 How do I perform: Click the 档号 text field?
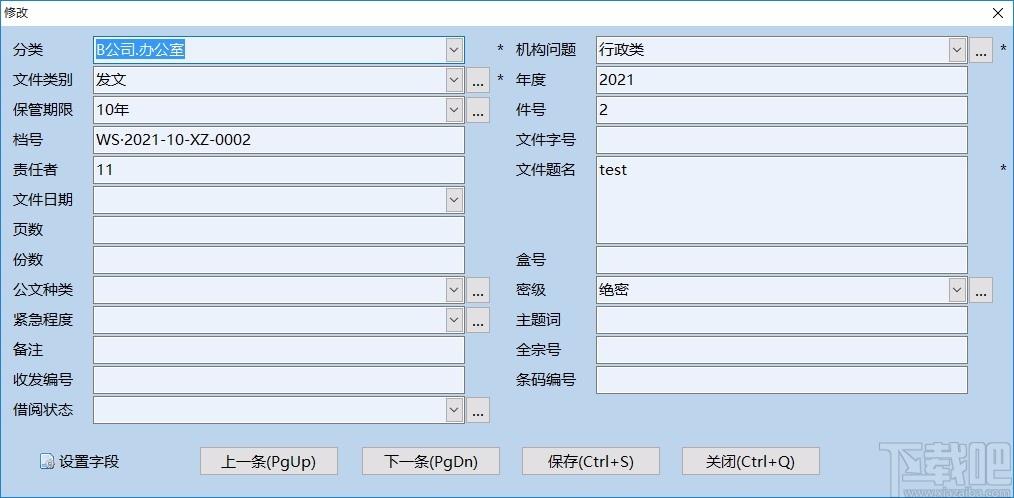[x=278, y=140]
